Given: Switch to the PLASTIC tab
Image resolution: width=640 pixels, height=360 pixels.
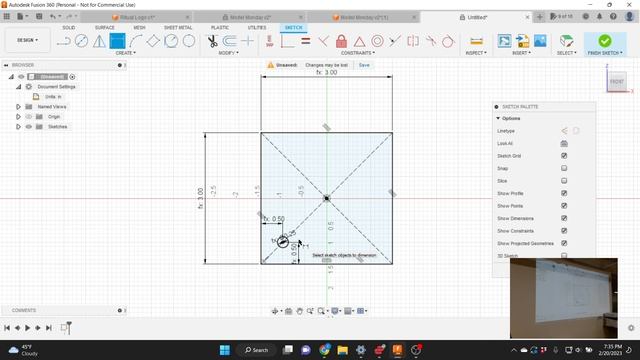Looking at the screenshot, I should pyautogui.click(x=220, y=27).
